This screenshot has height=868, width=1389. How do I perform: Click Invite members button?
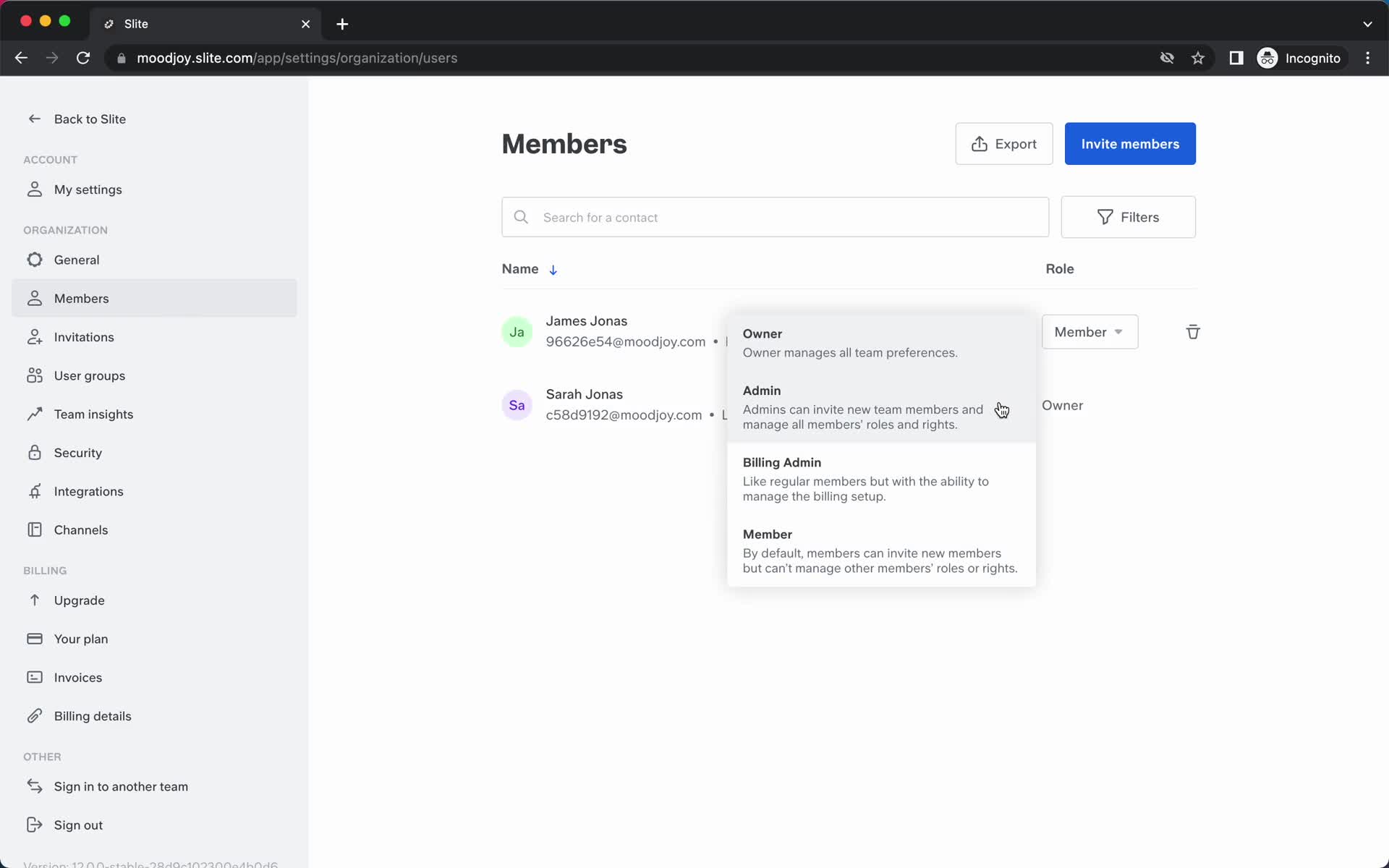click(1130, 143)
